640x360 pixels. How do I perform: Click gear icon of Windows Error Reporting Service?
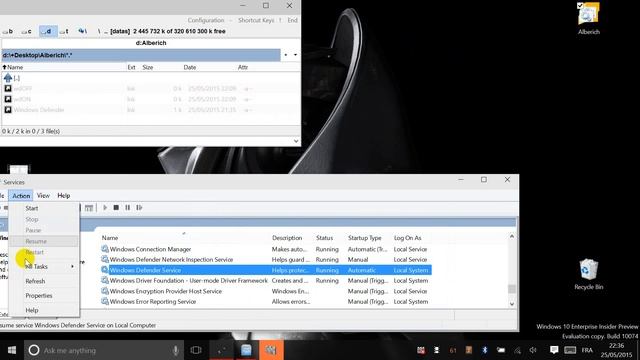tap(105, 301)
